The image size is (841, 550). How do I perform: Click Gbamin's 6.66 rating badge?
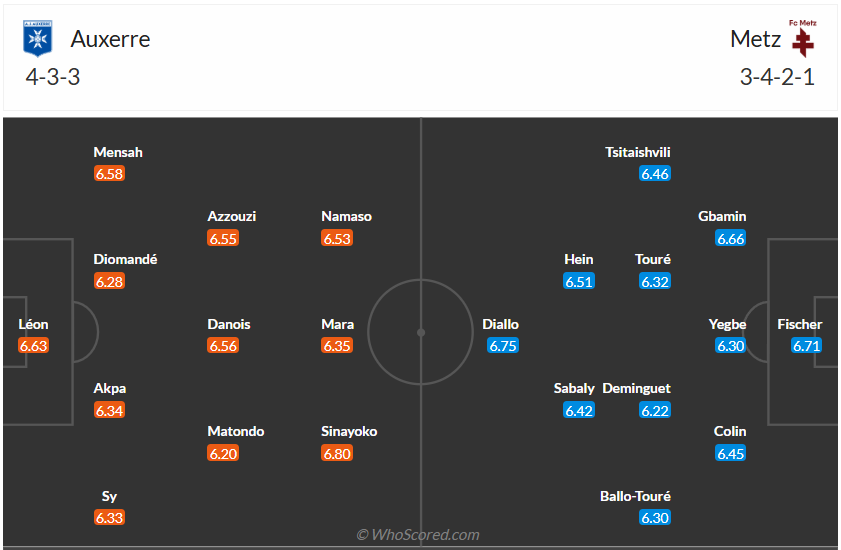[731, 238]
